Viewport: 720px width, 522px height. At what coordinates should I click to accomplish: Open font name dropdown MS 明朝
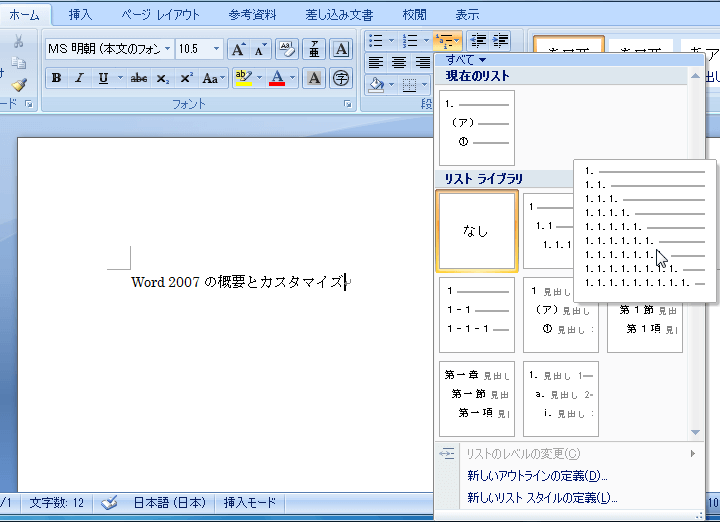[x=168, y=49]
